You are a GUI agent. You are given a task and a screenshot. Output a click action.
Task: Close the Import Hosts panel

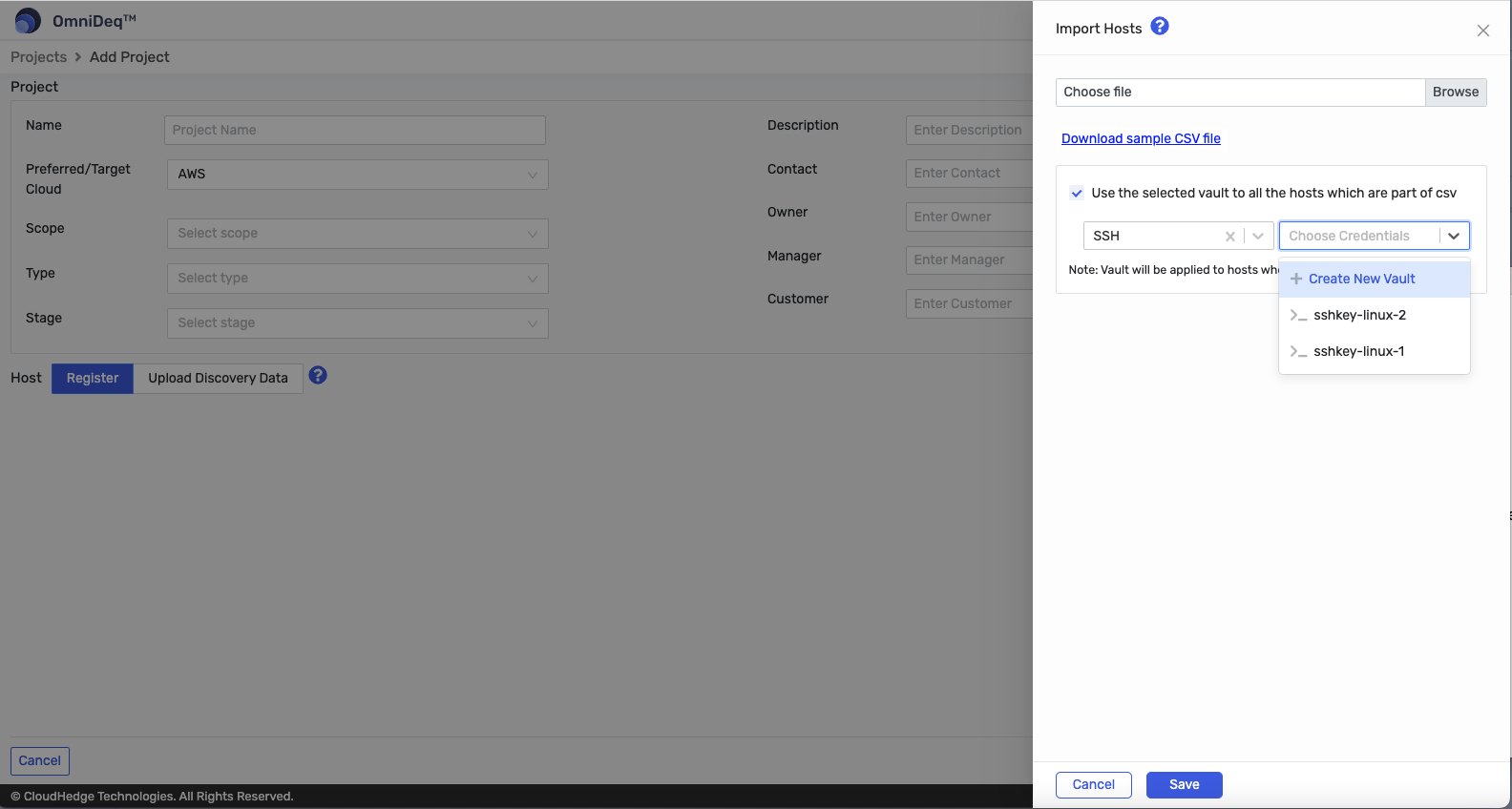[x=1482, y=31]
